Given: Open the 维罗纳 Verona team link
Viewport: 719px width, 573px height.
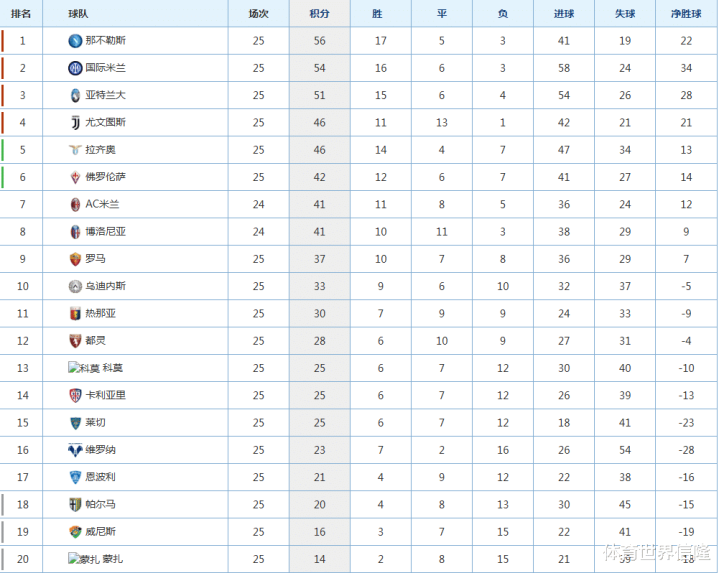Looking at the screenshot, I should tap(100, 450).
